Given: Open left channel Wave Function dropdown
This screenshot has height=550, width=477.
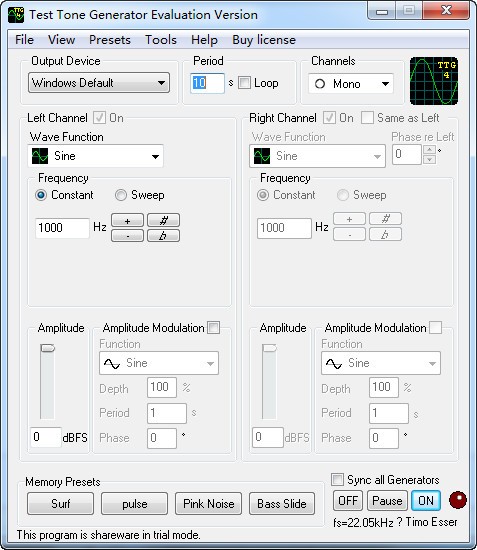Looking at the screenshot, I should coord(95,156).
